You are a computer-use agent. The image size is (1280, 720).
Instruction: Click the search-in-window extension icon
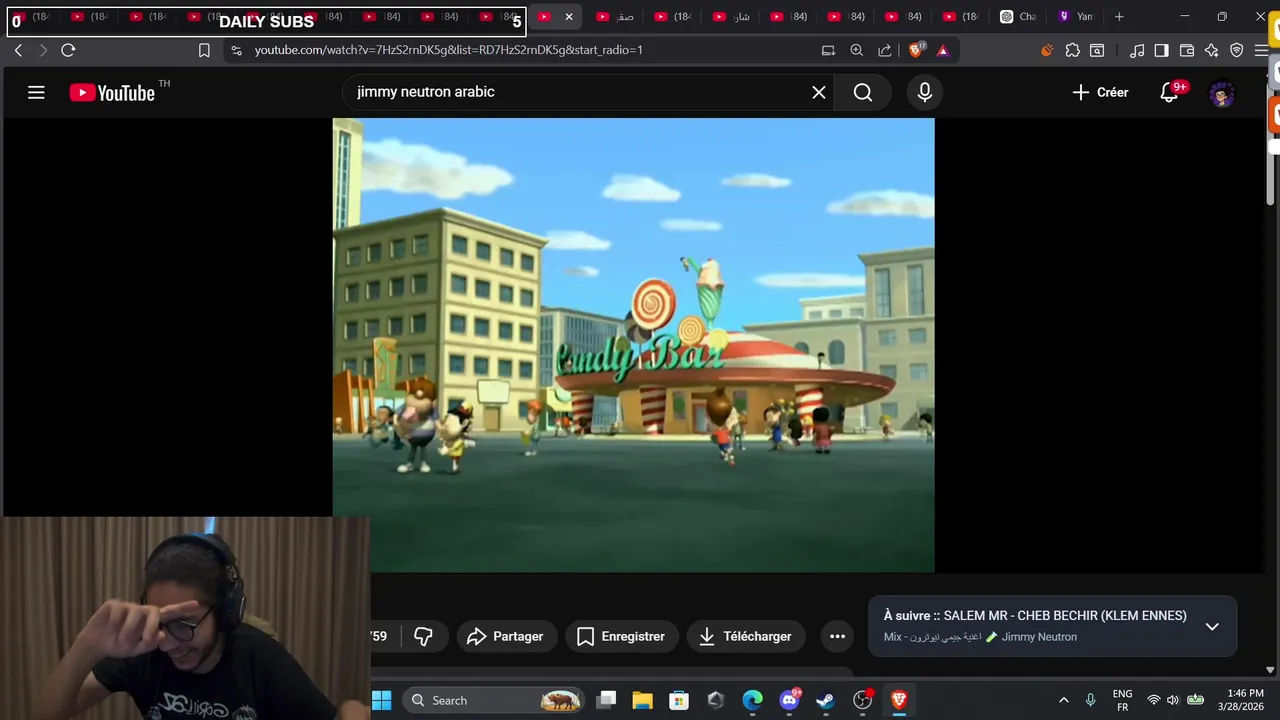pos(1097,50)
